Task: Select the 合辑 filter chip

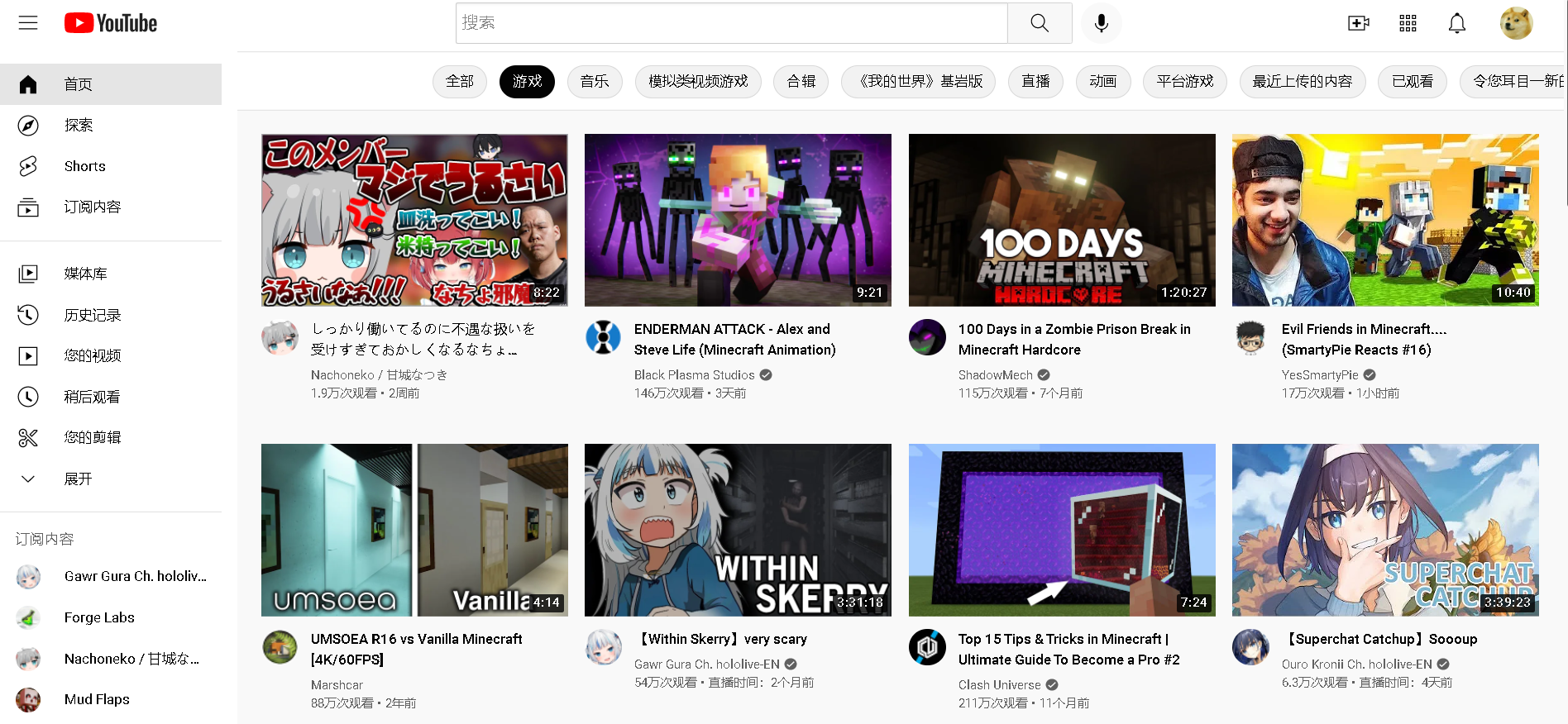Action: pos(801,82)
